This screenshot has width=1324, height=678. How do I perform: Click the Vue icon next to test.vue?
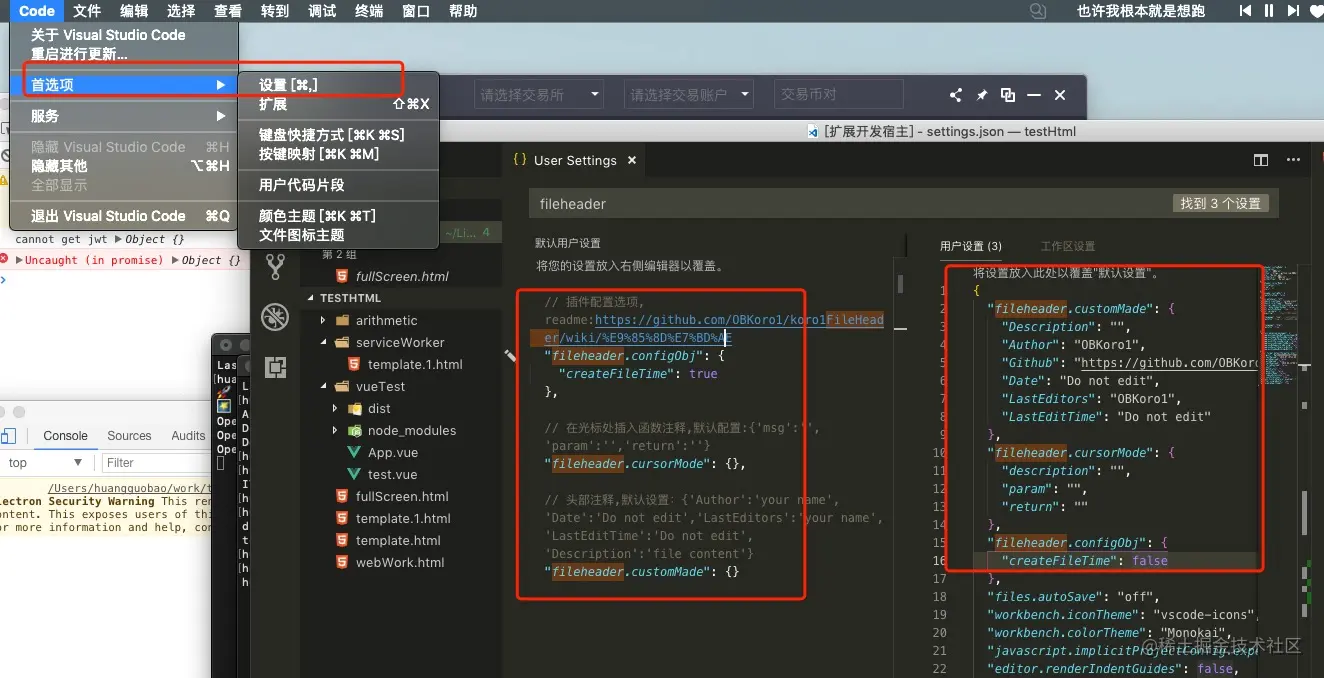[353, 475]
